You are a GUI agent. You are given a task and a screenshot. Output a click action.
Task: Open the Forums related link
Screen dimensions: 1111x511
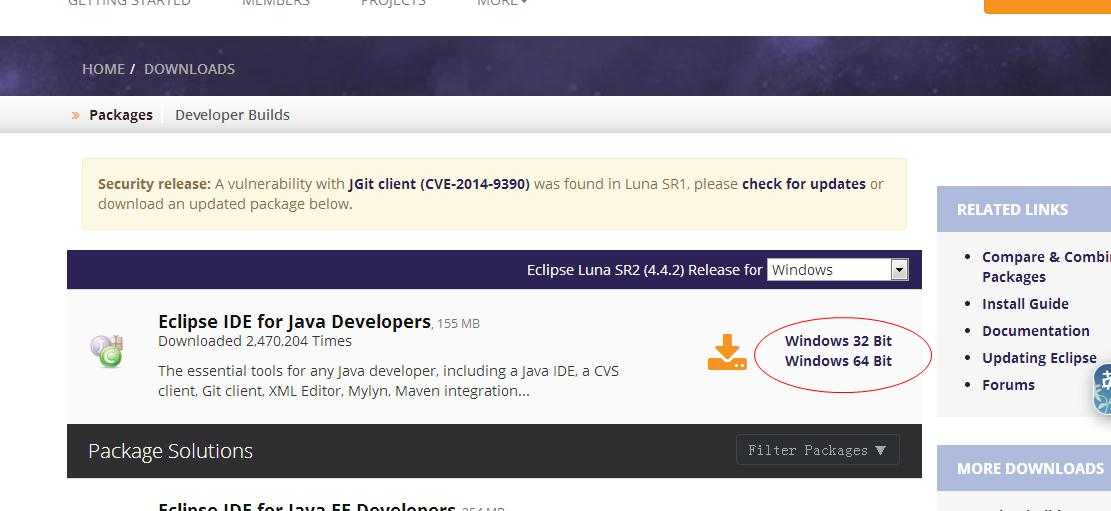(1008, 385)
